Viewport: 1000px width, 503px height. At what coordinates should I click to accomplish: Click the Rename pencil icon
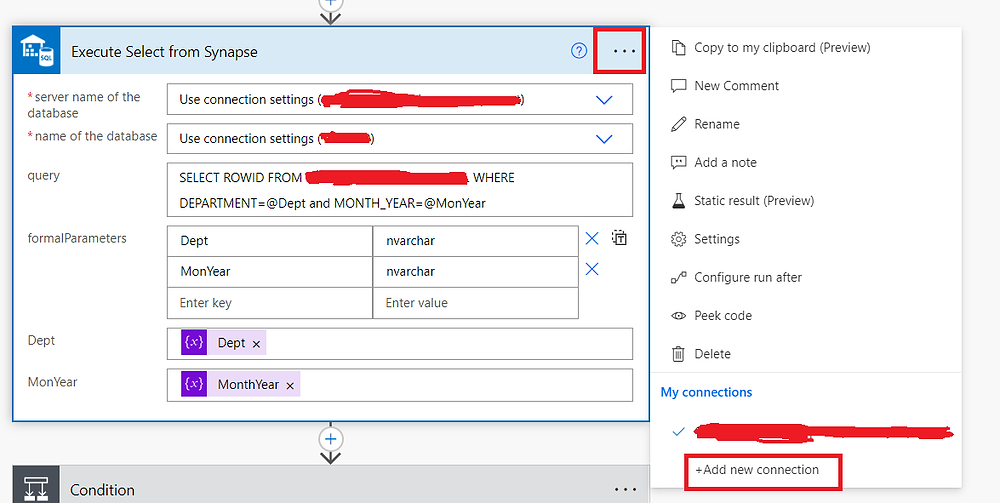(679, 124)
